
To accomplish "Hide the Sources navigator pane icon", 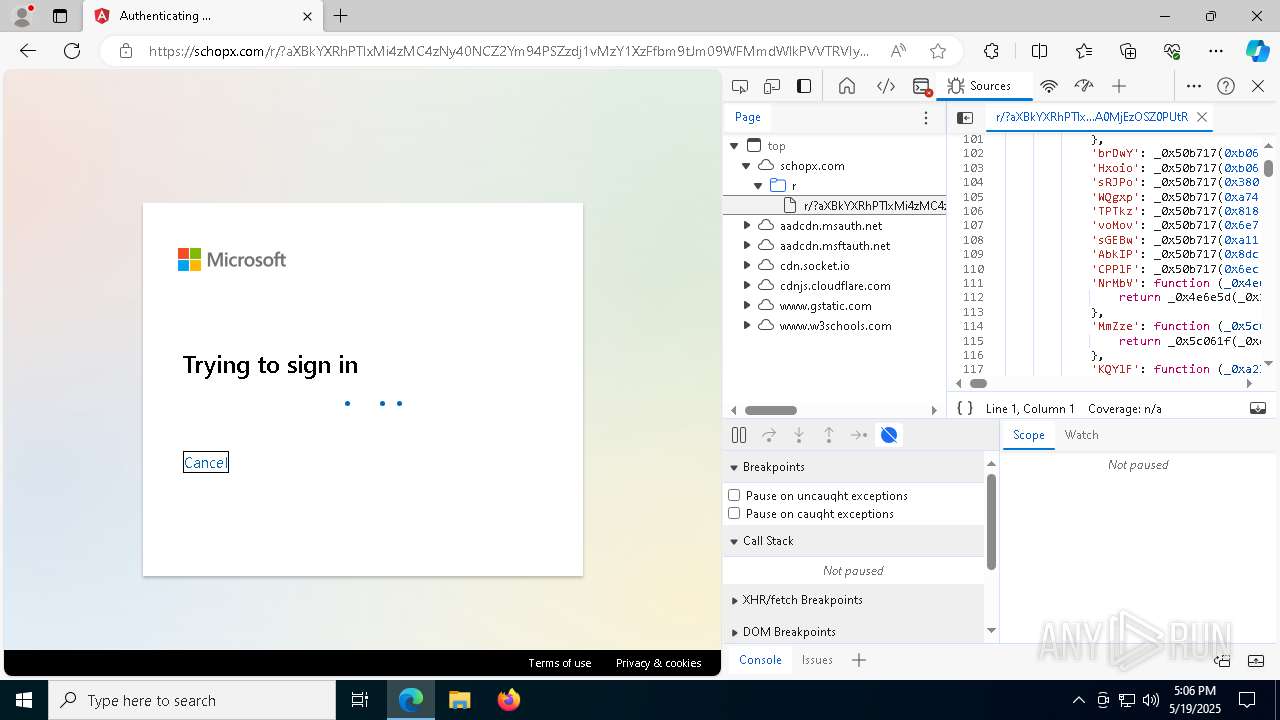I will pos(965,117).
